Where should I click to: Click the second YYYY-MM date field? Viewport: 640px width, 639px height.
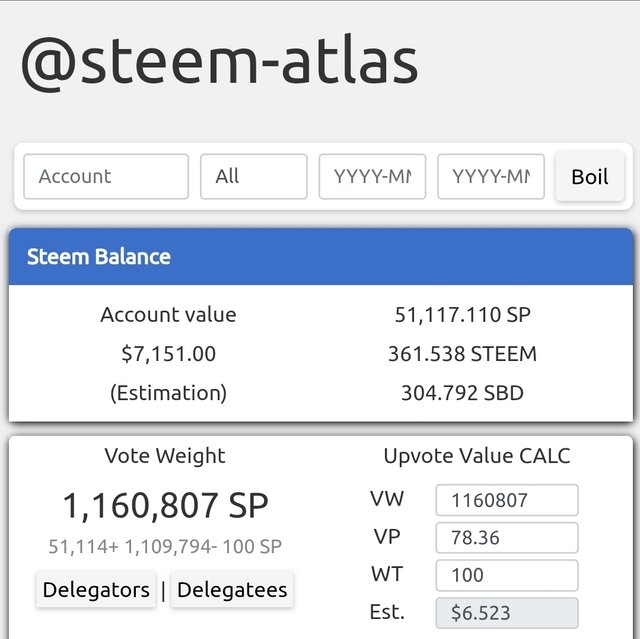click(x=491, y=177)
